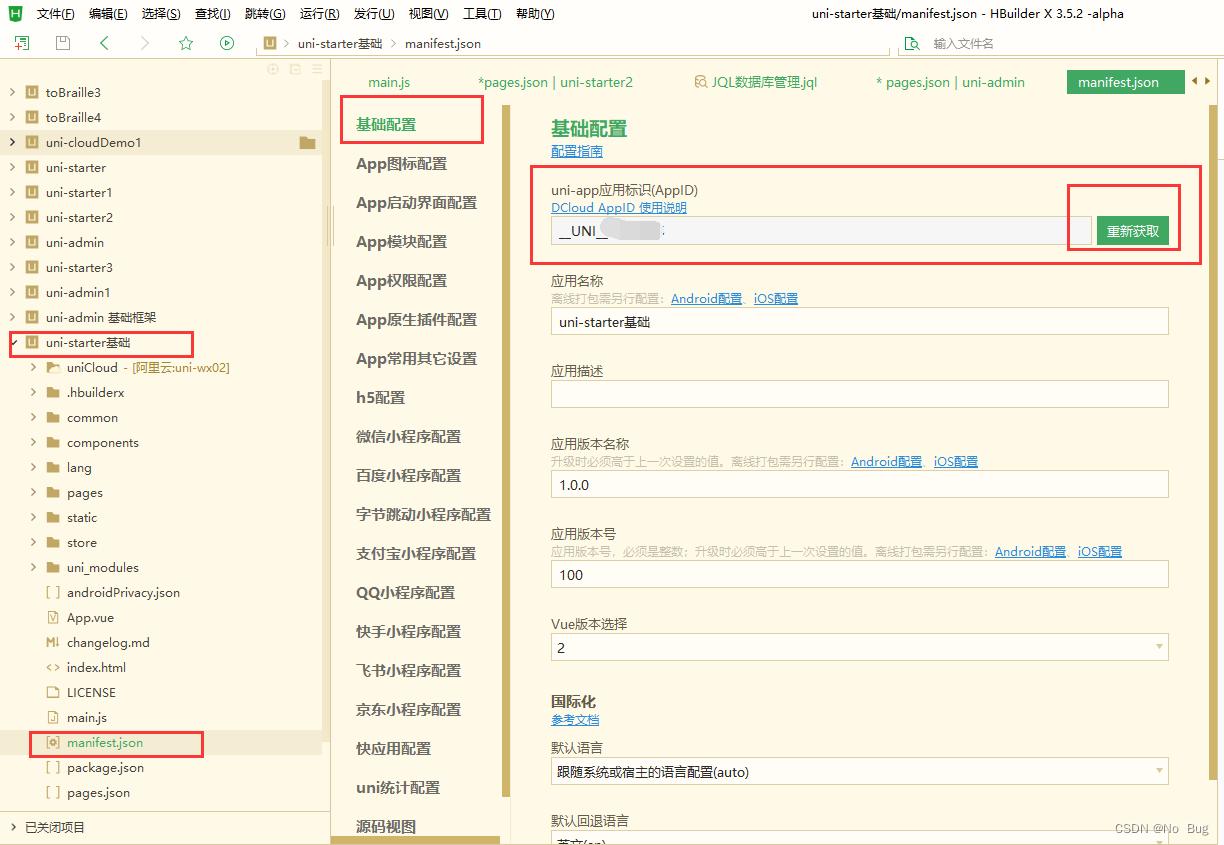Click the 重新获取 button

point(1133,231)
